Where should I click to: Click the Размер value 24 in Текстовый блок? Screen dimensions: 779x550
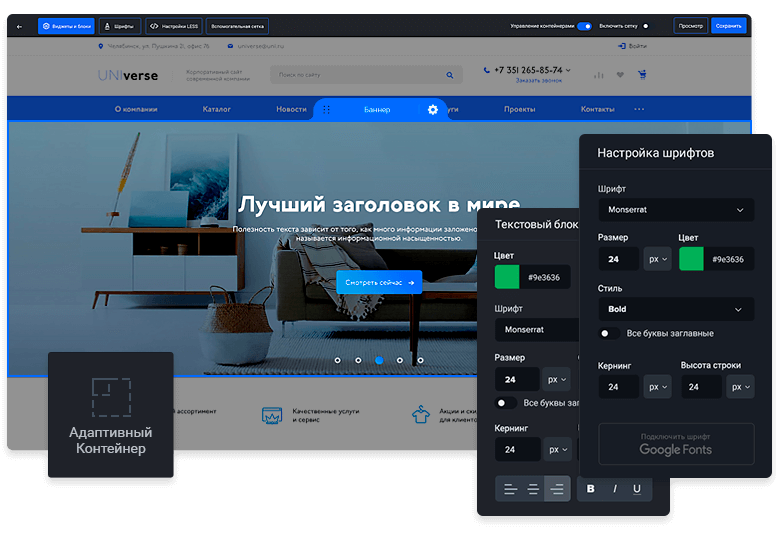[x=517, y=380]
